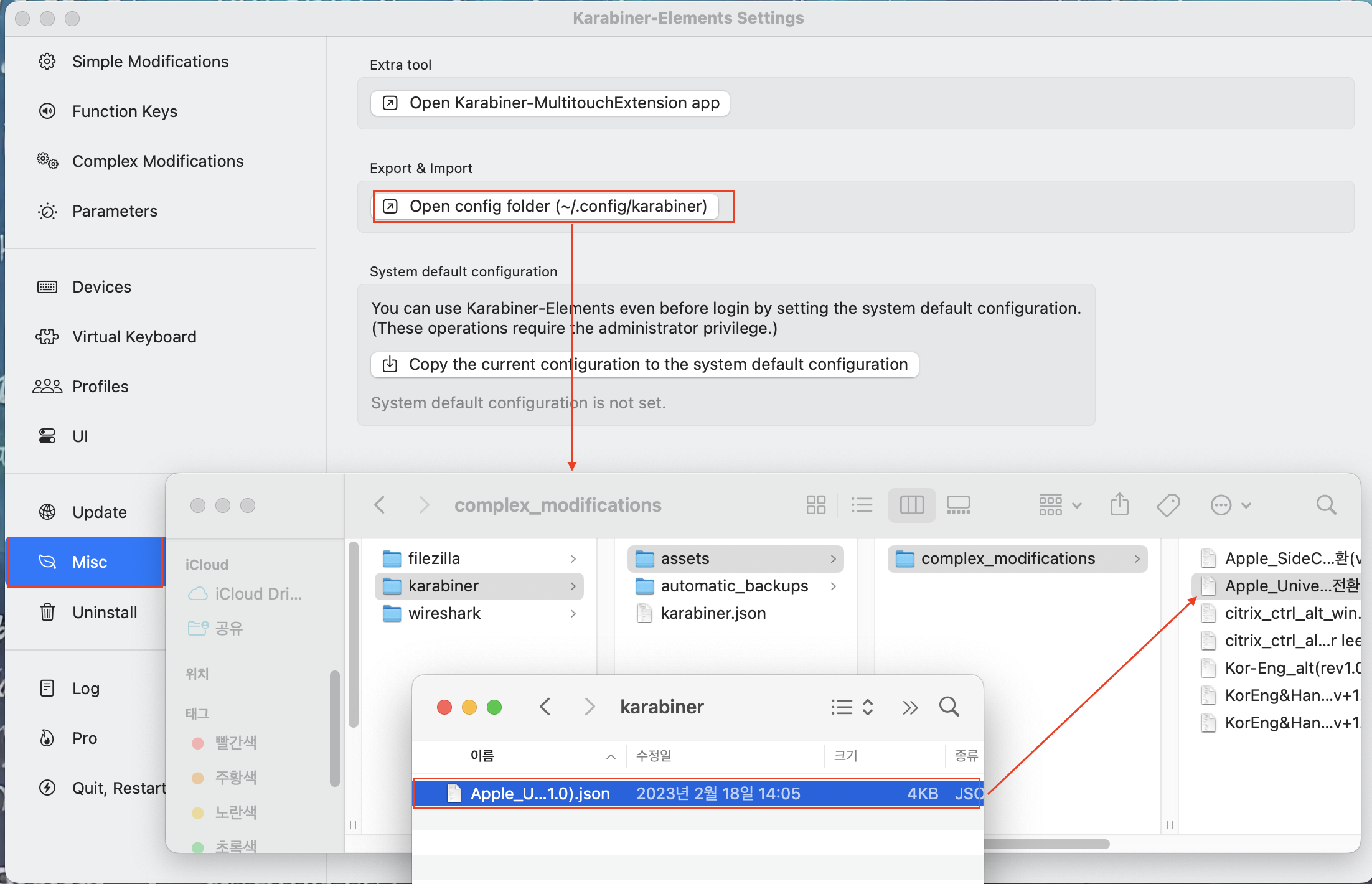Image resolution: width=1372 pixels, height=884 pixels.
Task: Select the Virtual Keyboard puzzle icon
Action: pyautogui.click(x=48, y=336)
